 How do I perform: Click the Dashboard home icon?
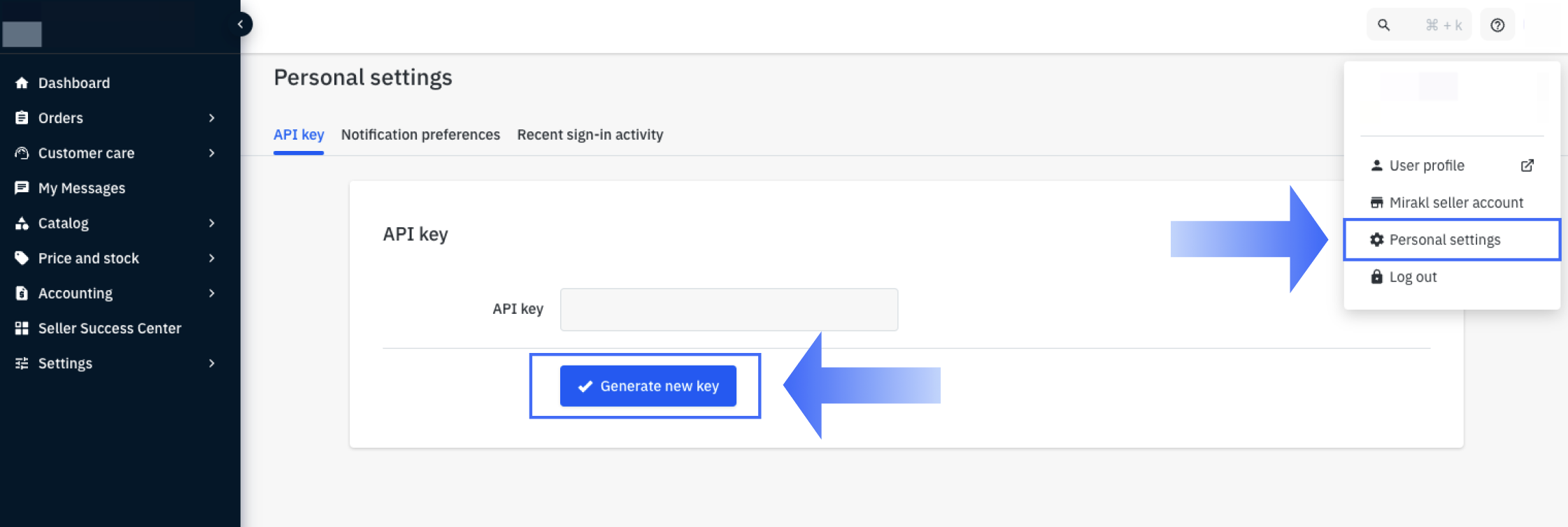22,83
